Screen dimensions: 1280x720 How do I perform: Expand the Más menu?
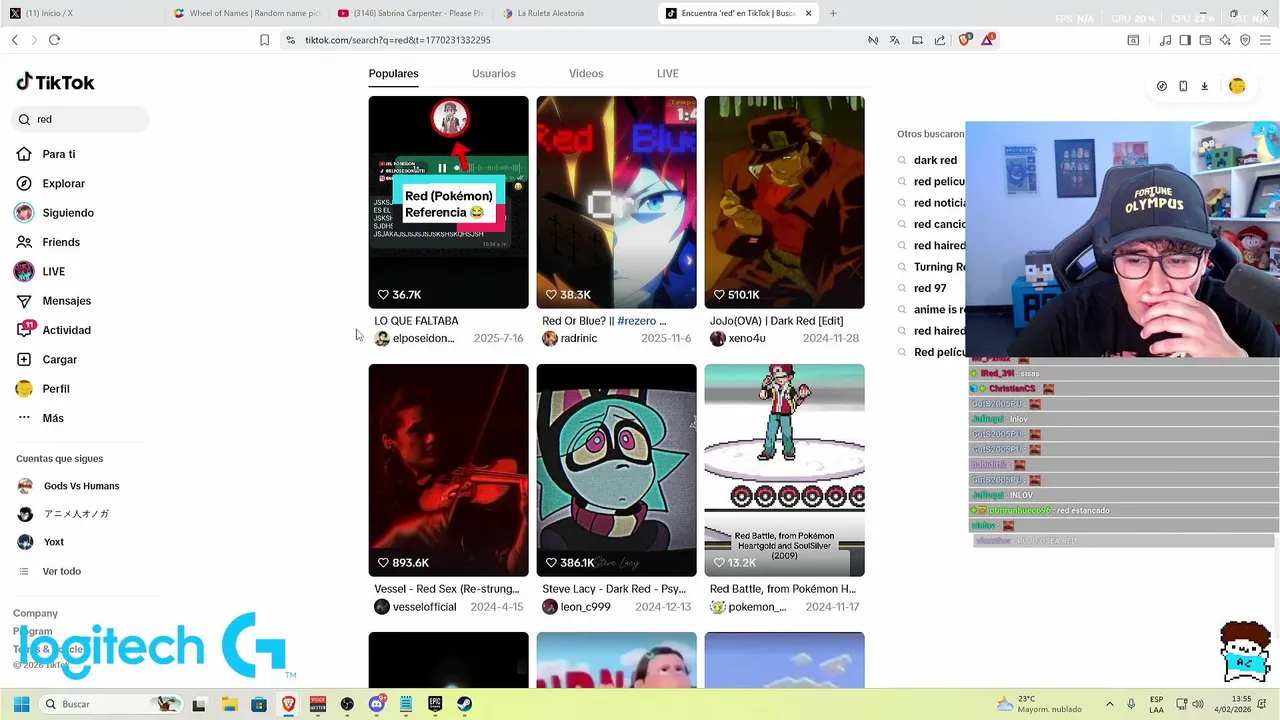(x=40, y=418)
